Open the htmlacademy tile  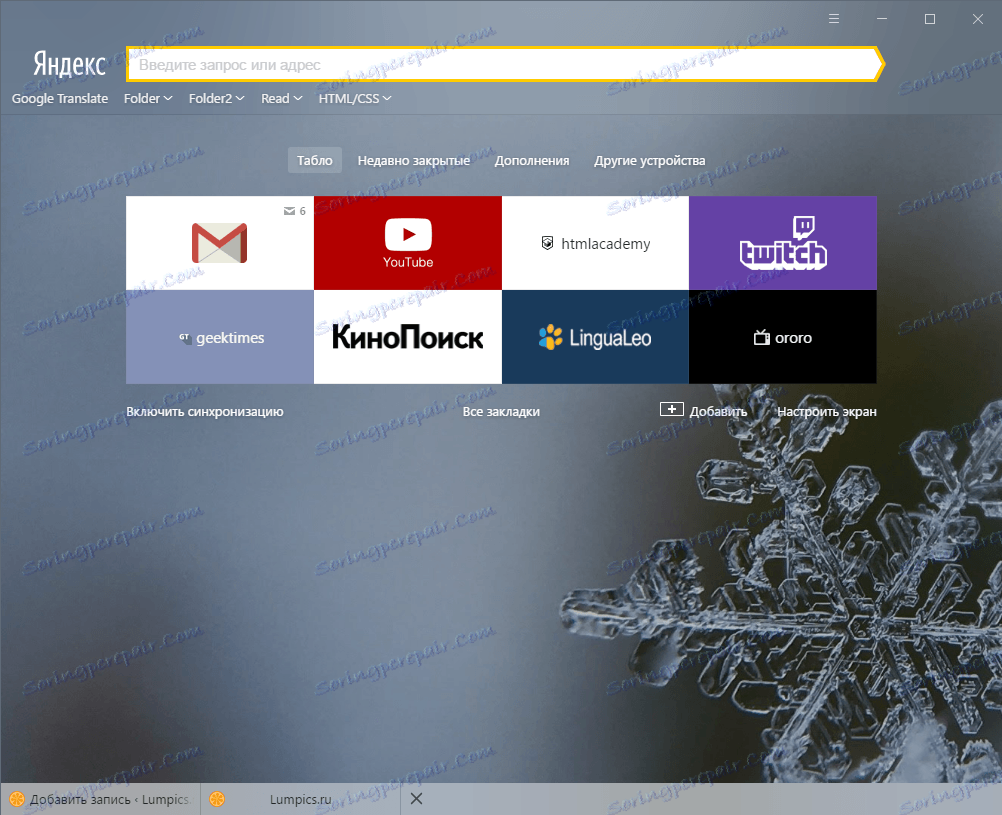[595, 243]
